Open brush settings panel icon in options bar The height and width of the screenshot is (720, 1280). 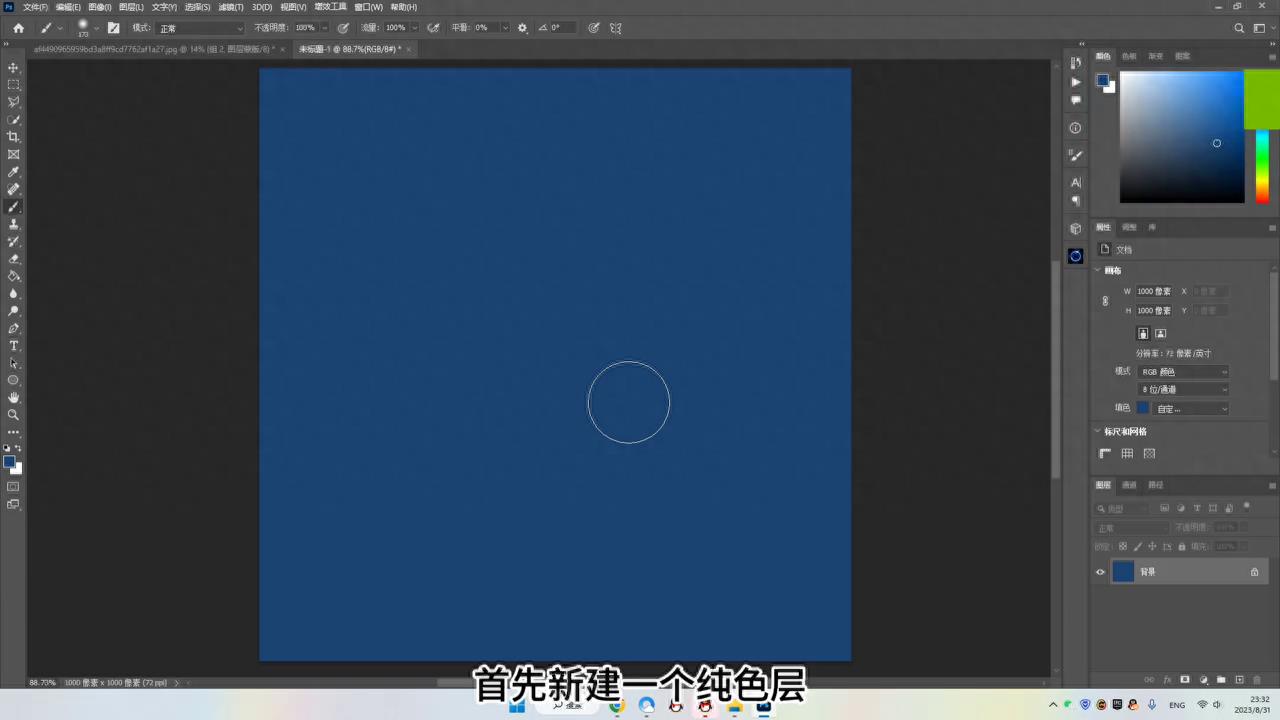113,28
